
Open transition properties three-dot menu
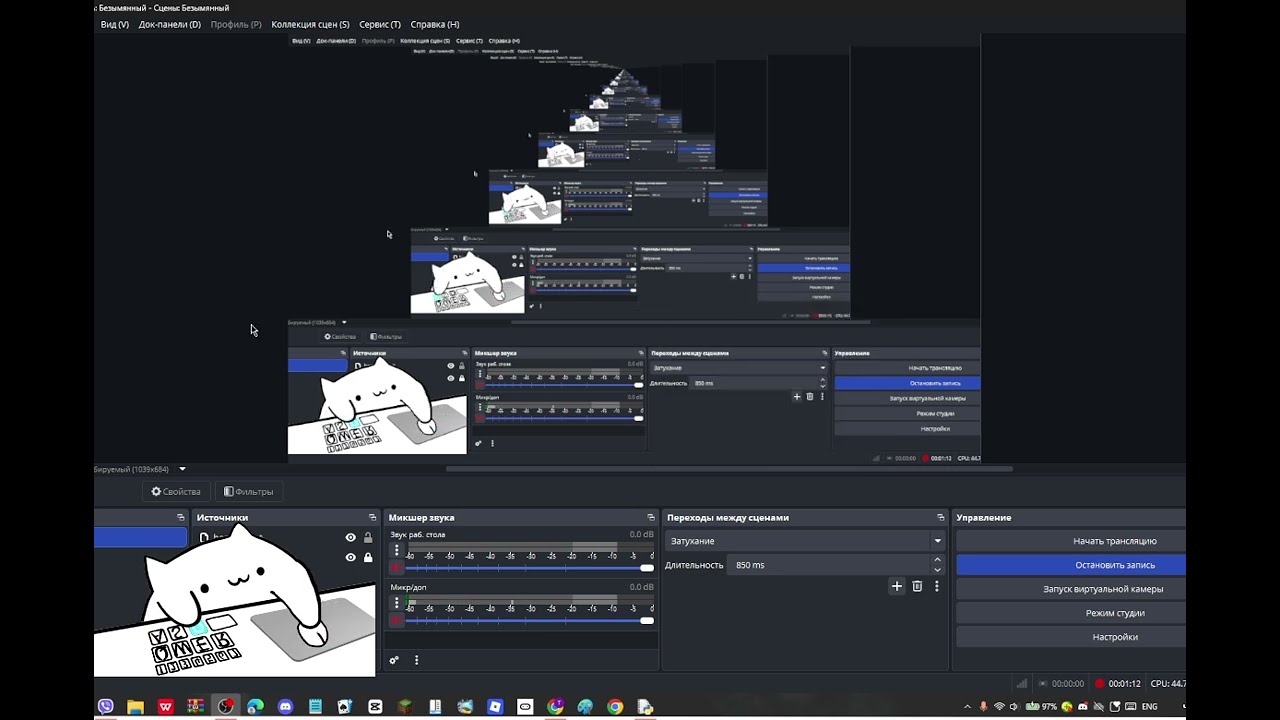click(x=937, y=586)
